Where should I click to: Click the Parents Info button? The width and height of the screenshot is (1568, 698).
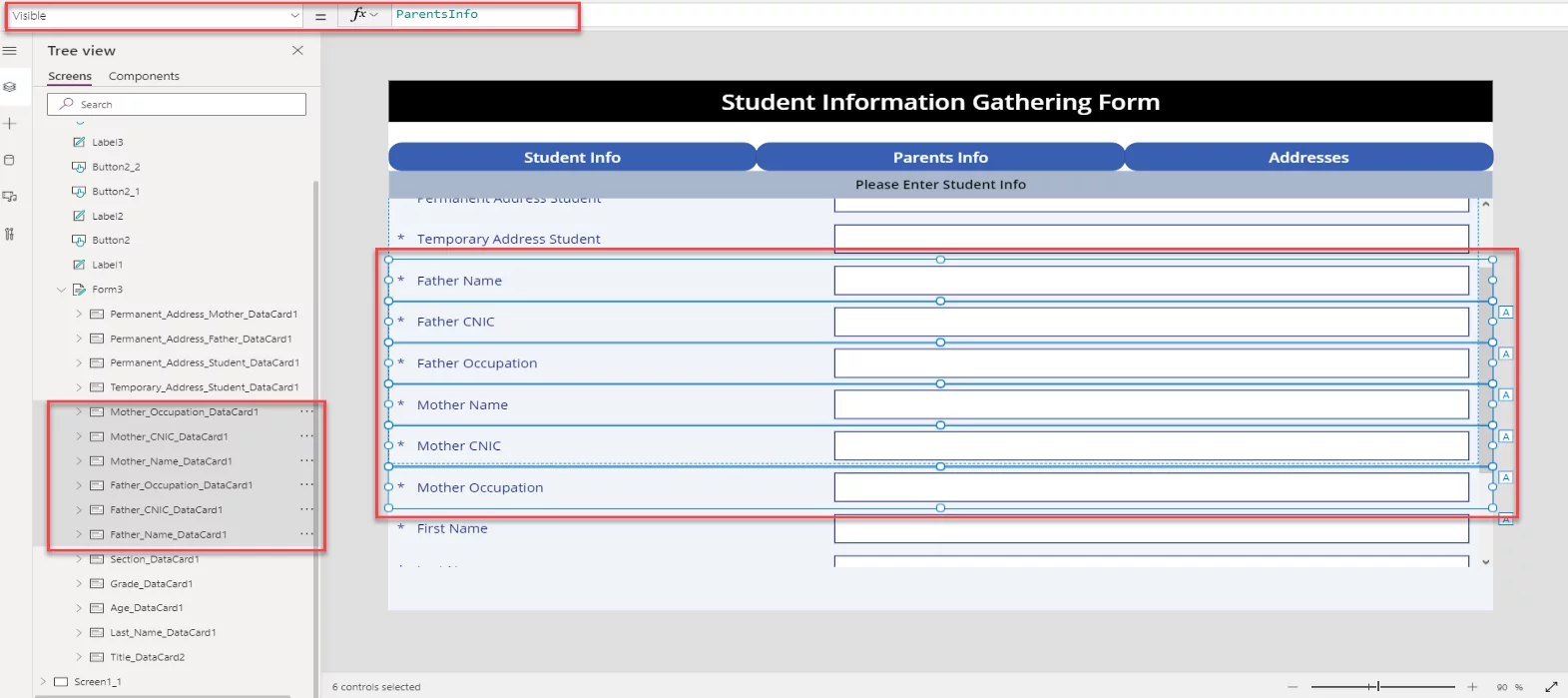pos(940,157)
